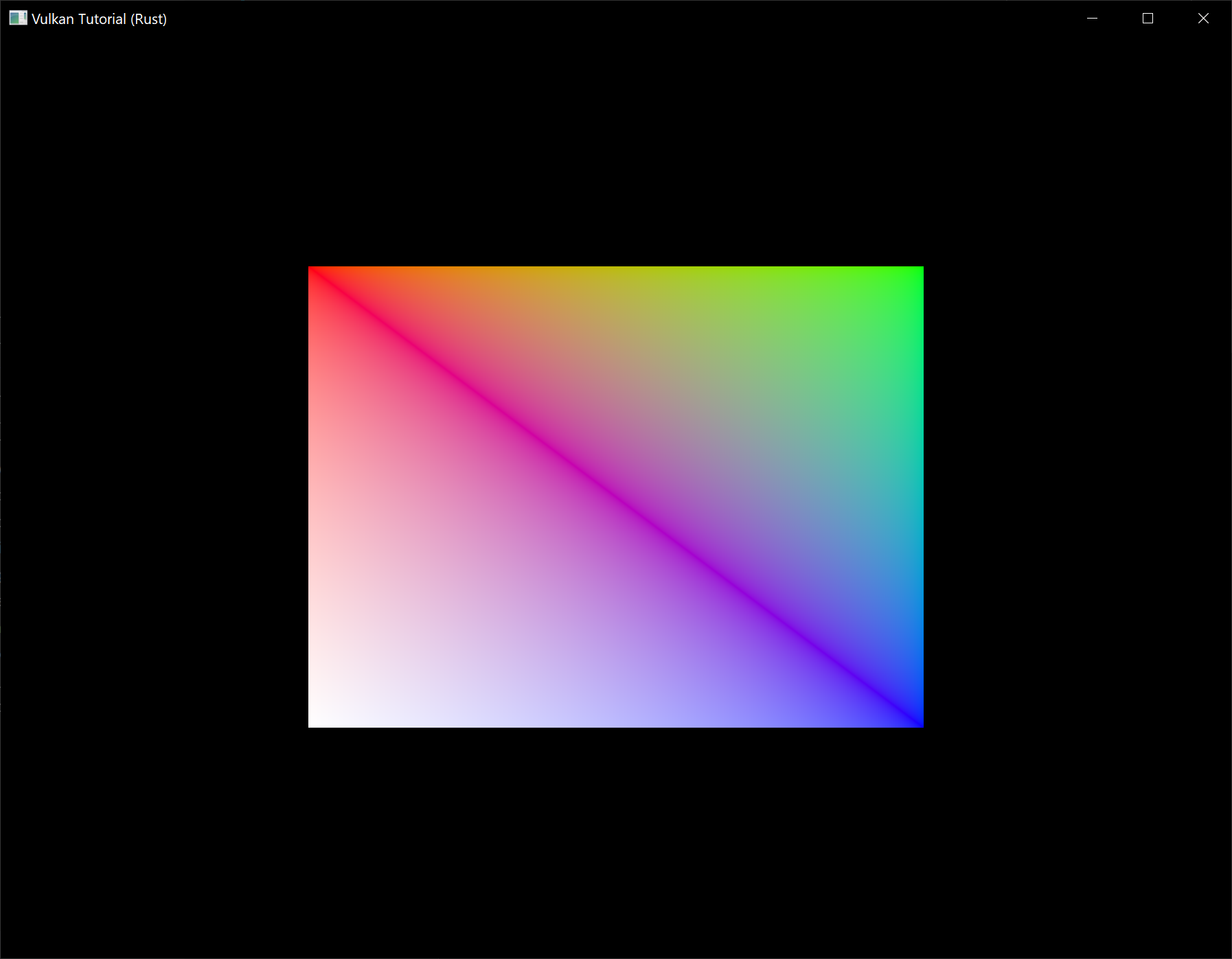Minimize the Vulkan Tutorial window

pos(1092,19)
